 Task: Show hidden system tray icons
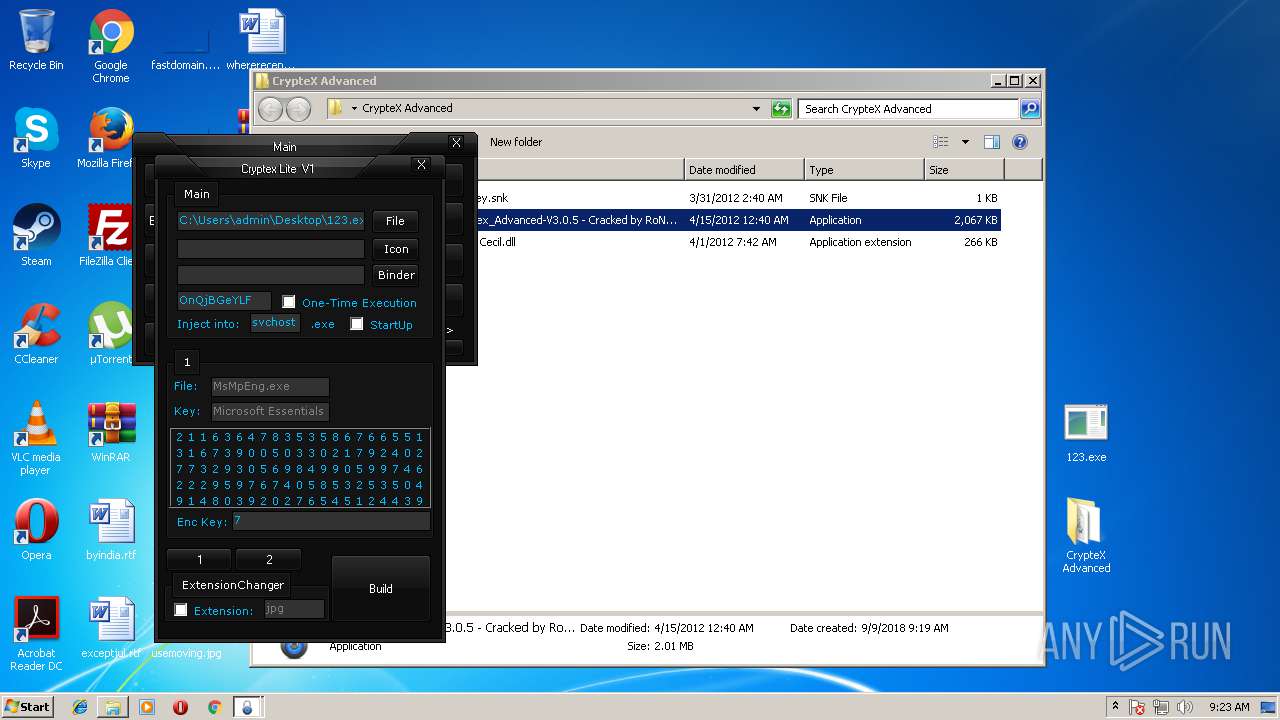click(x=1115, y=707)
